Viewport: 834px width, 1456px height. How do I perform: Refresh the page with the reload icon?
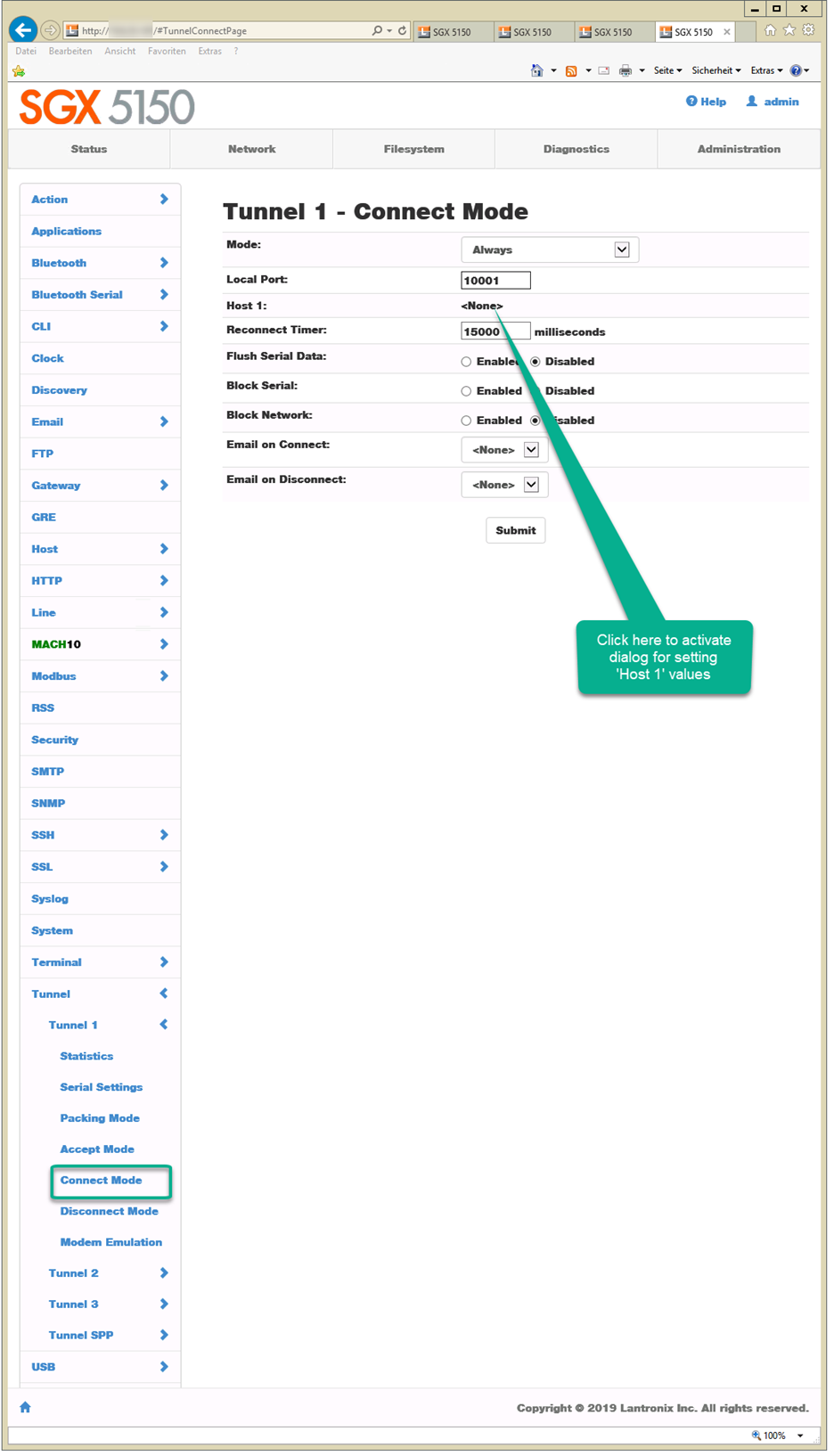(x=403, y=30)
